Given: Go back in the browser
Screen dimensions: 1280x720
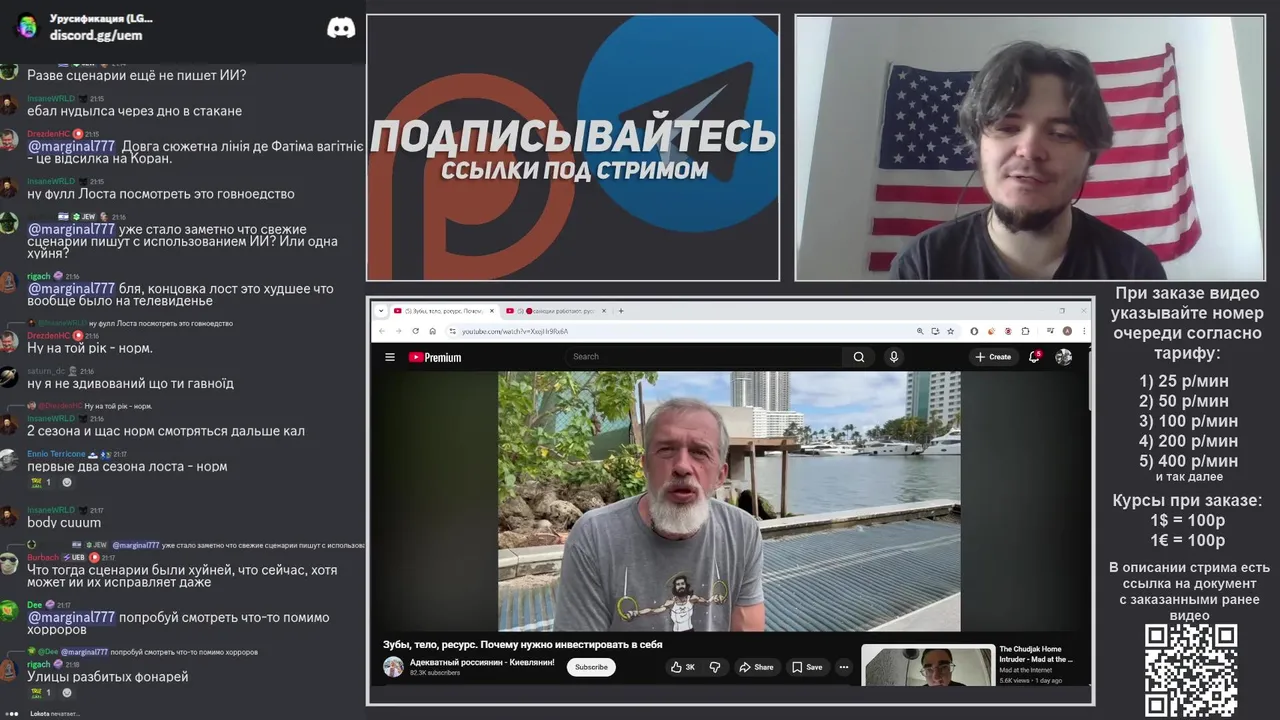Looking at the screenshot, I should (x=381, y=331).
